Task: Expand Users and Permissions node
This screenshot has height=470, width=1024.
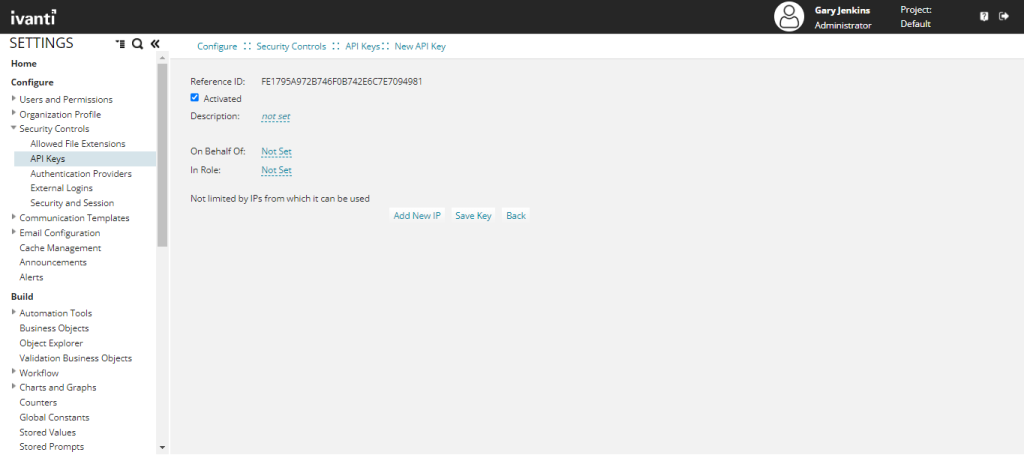Action: point(14,99)
